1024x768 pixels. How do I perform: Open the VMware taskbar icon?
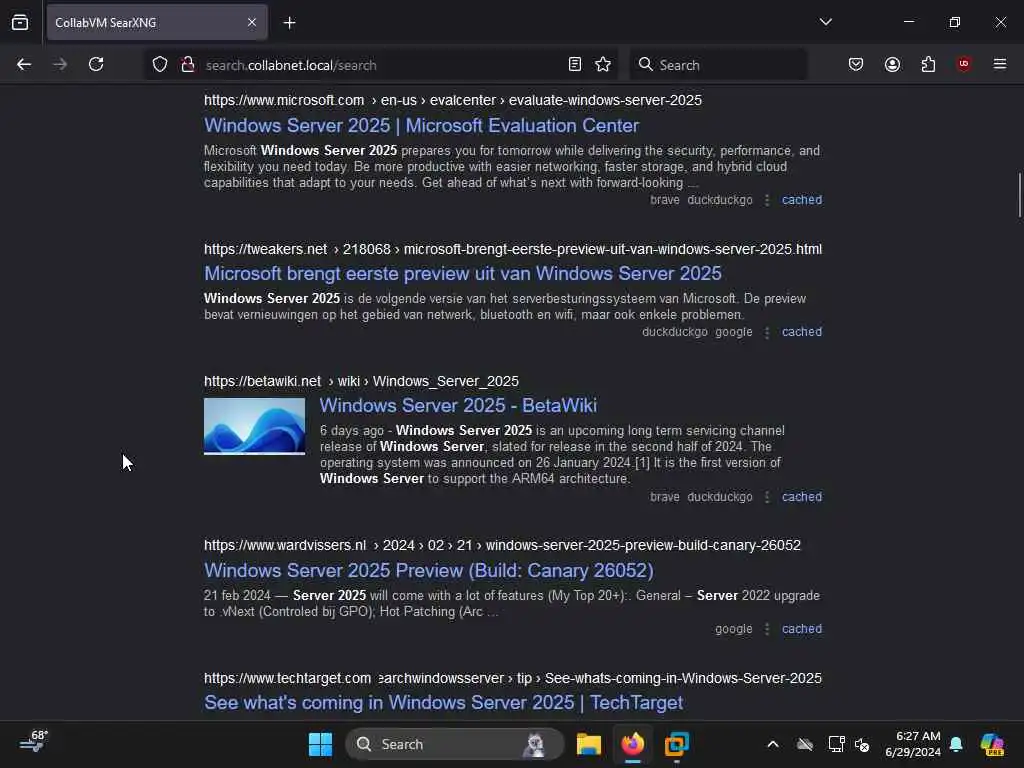coord(677,744)
